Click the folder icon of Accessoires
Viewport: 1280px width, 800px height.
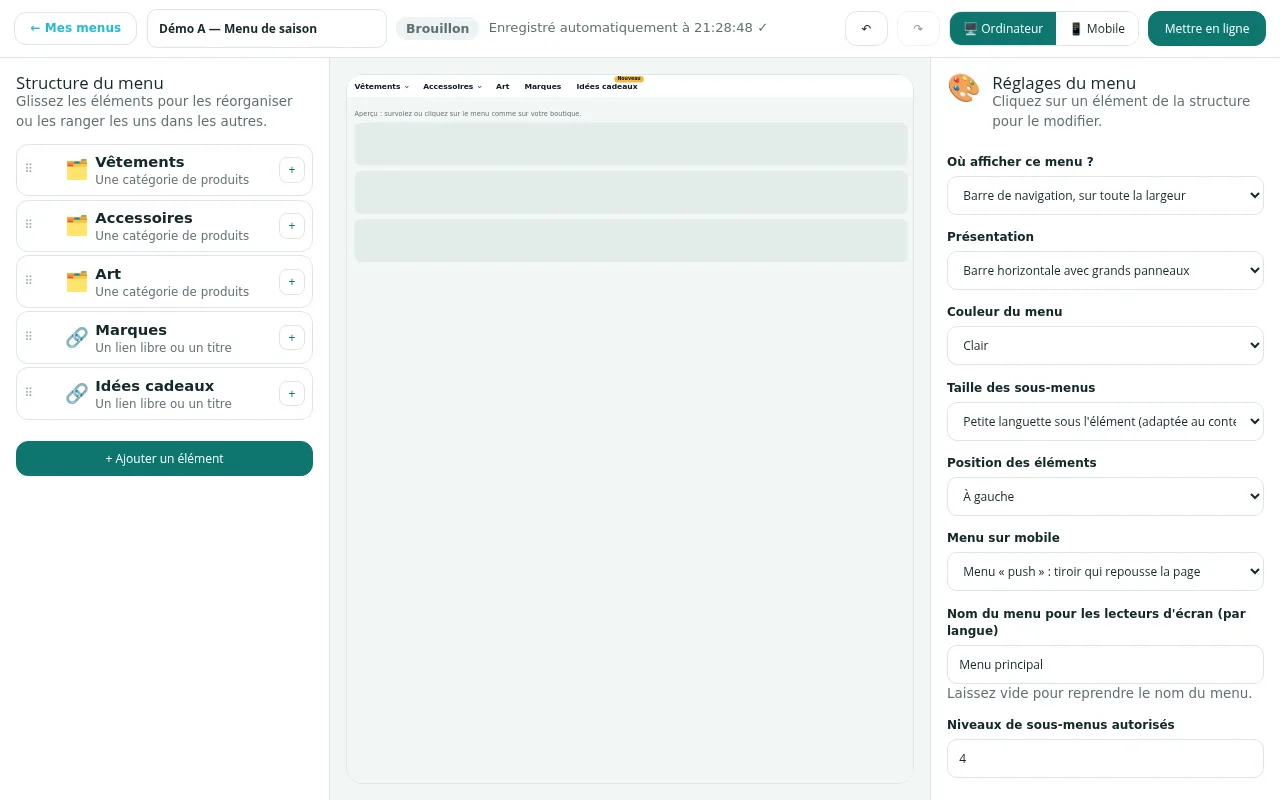tap(77, 226)
